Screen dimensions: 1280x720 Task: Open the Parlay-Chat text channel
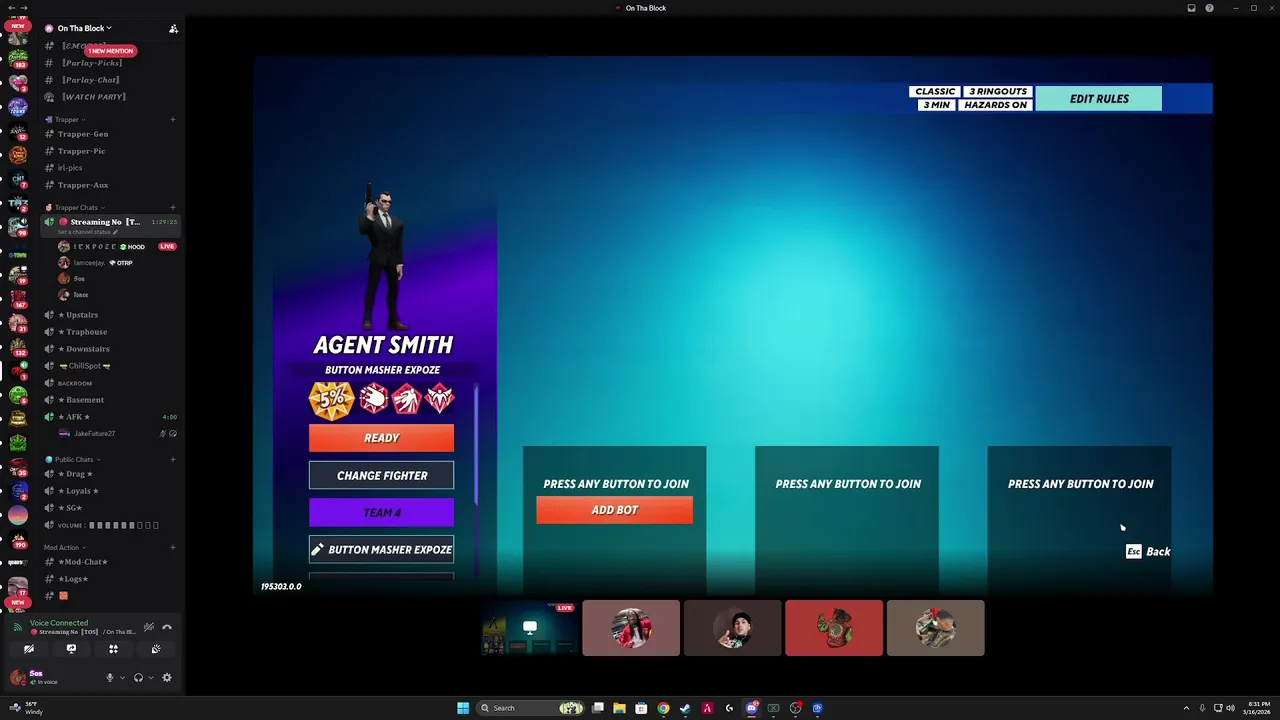(x=91, y=80)
